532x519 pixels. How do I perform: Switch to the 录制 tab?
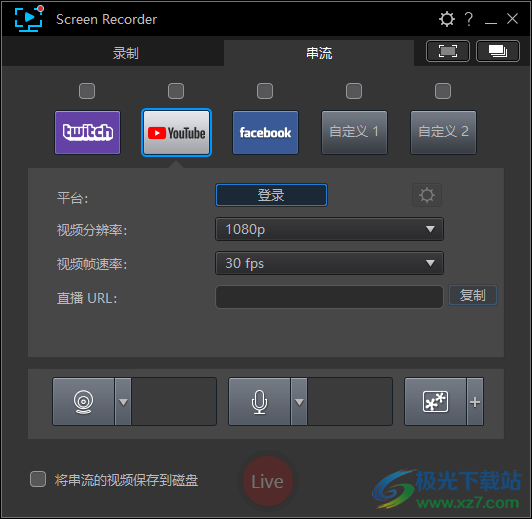126,53
